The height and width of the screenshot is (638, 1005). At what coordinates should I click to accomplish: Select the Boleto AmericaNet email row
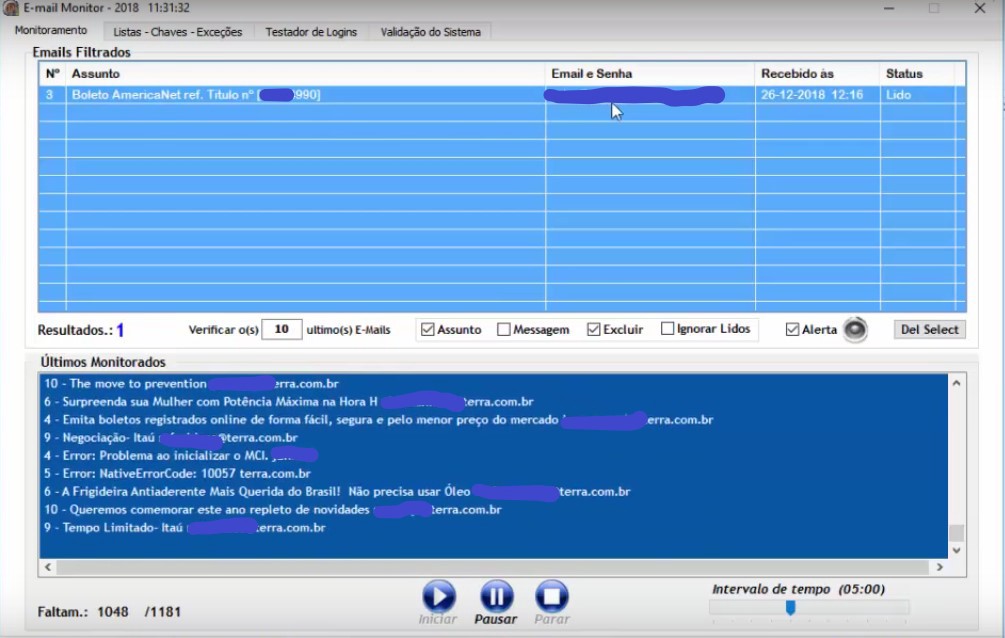pos(300,95)
